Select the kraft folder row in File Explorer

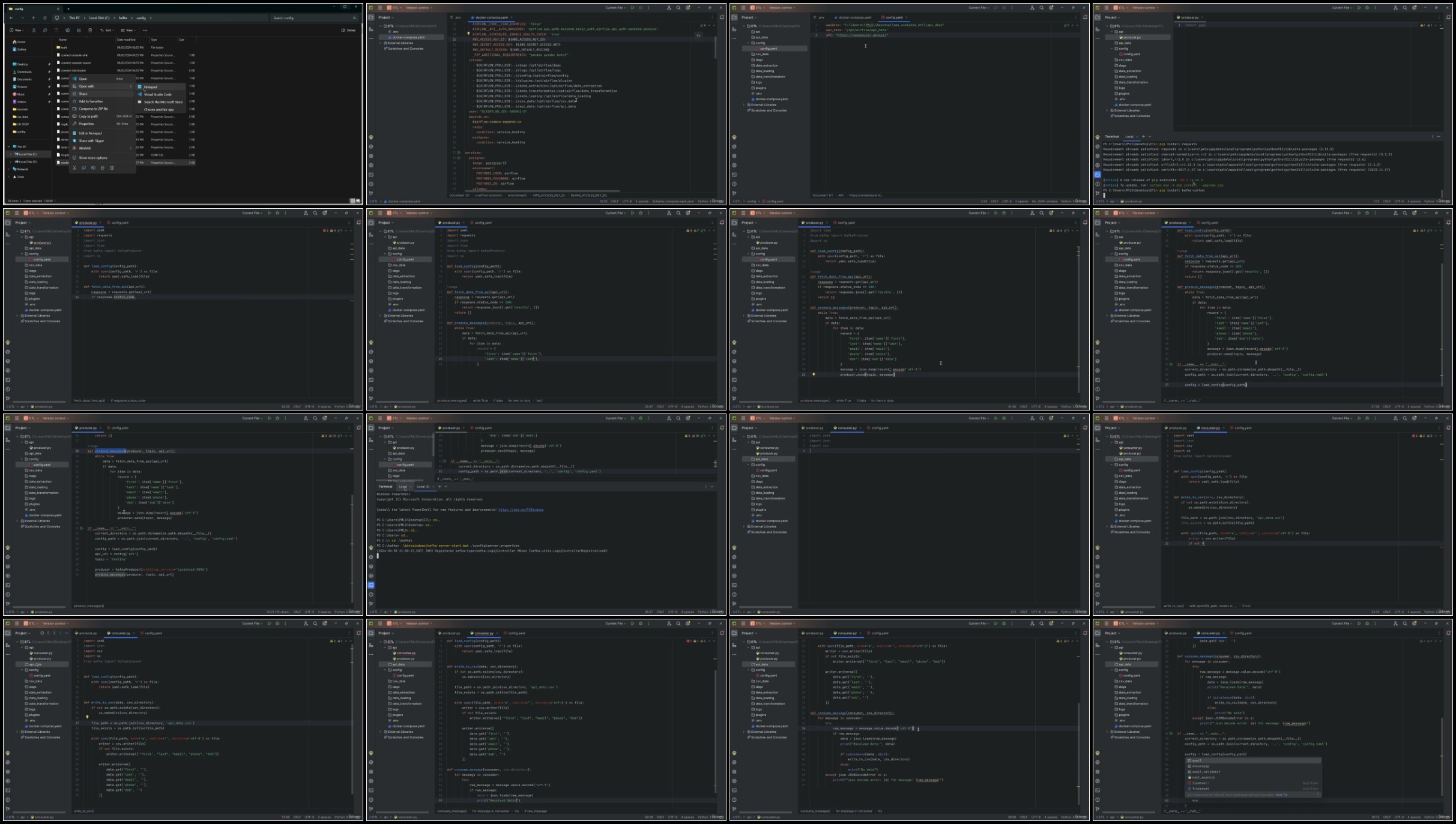[125, 47]
